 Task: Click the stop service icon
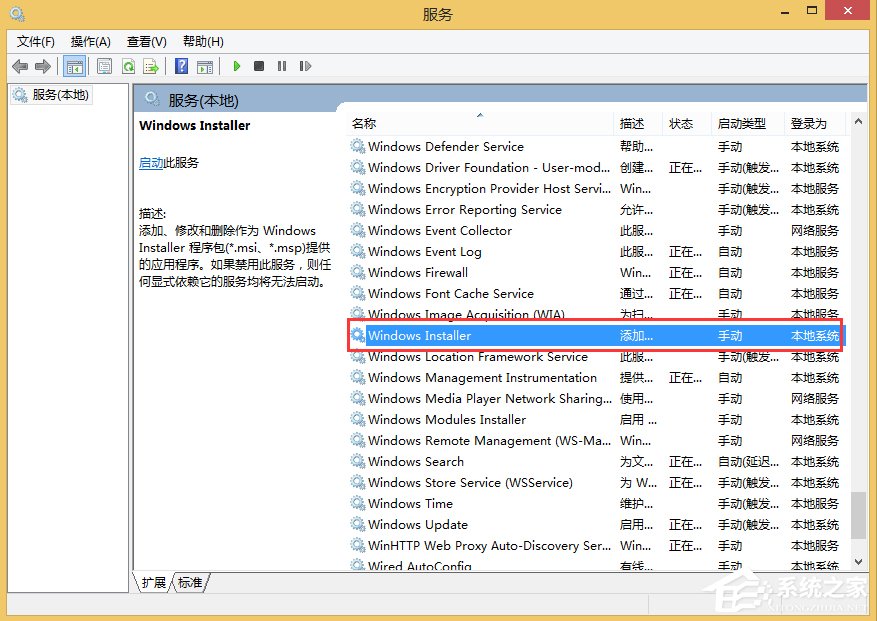tap(258, 66)
